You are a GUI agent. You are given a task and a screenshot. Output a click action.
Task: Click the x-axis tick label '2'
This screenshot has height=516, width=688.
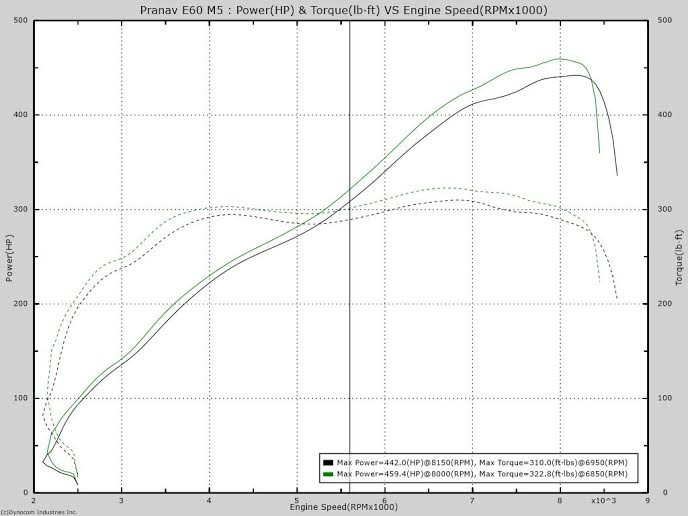coord(33,500)
